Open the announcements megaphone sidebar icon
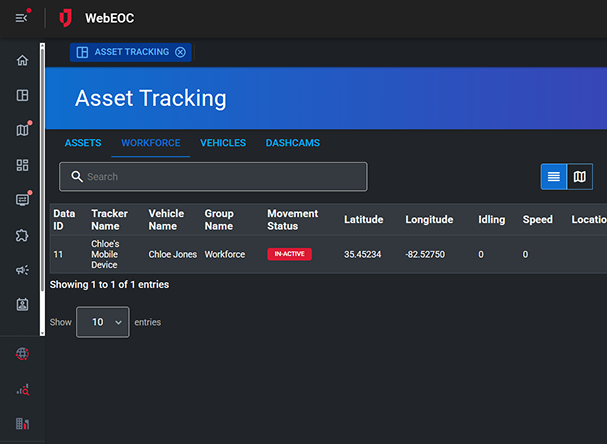 tap(22, 270)
